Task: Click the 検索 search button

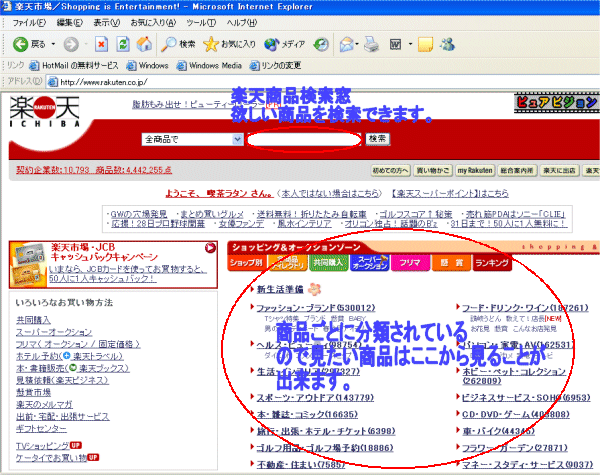Action: click(378, 139)
